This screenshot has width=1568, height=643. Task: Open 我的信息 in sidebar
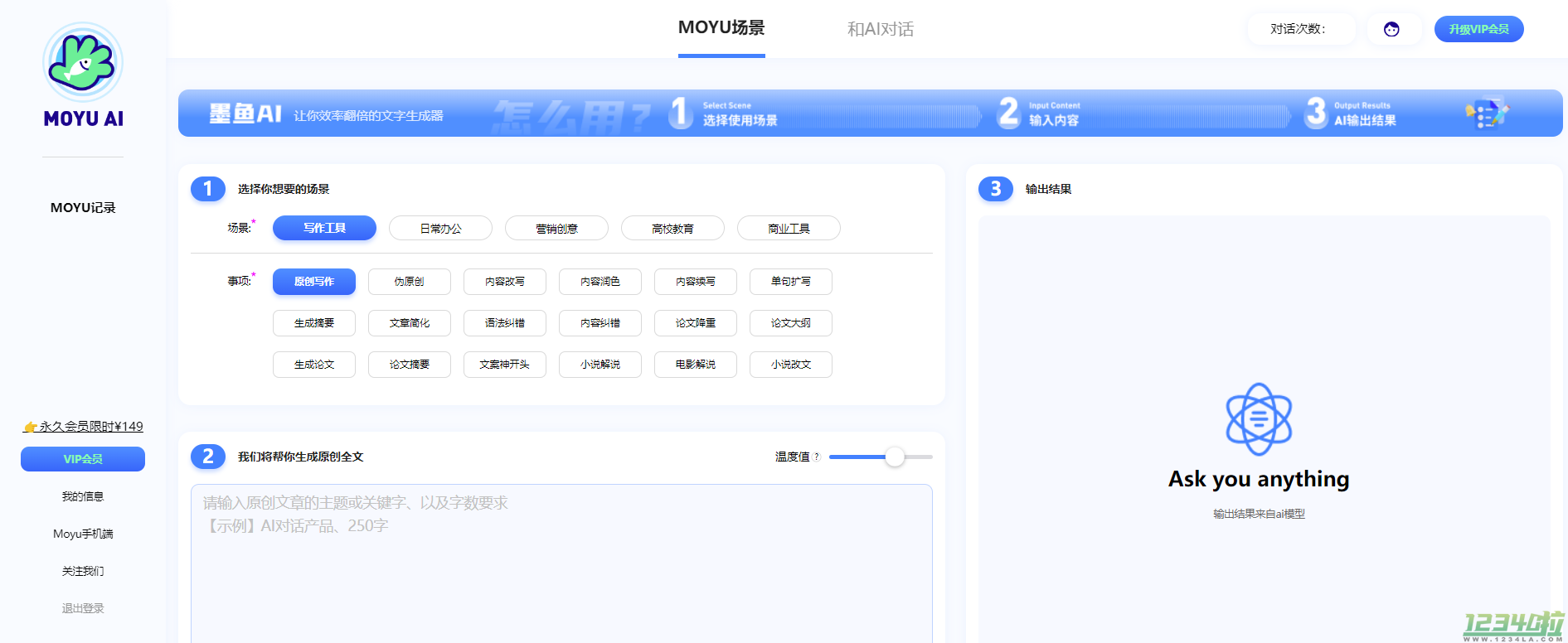pyautogui.click(x=83, y=496)
